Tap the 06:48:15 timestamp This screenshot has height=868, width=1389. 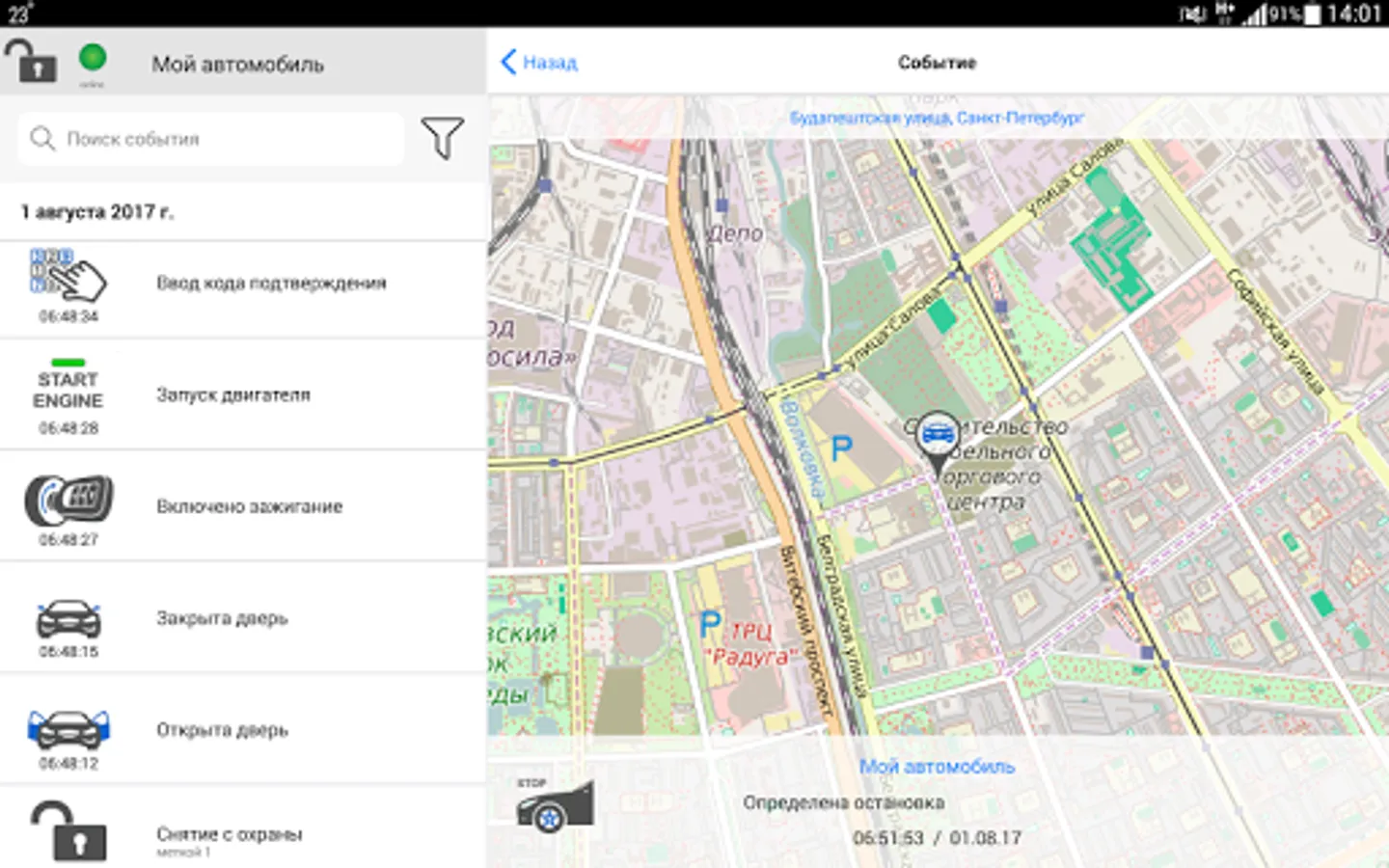[x=68, y=652]
